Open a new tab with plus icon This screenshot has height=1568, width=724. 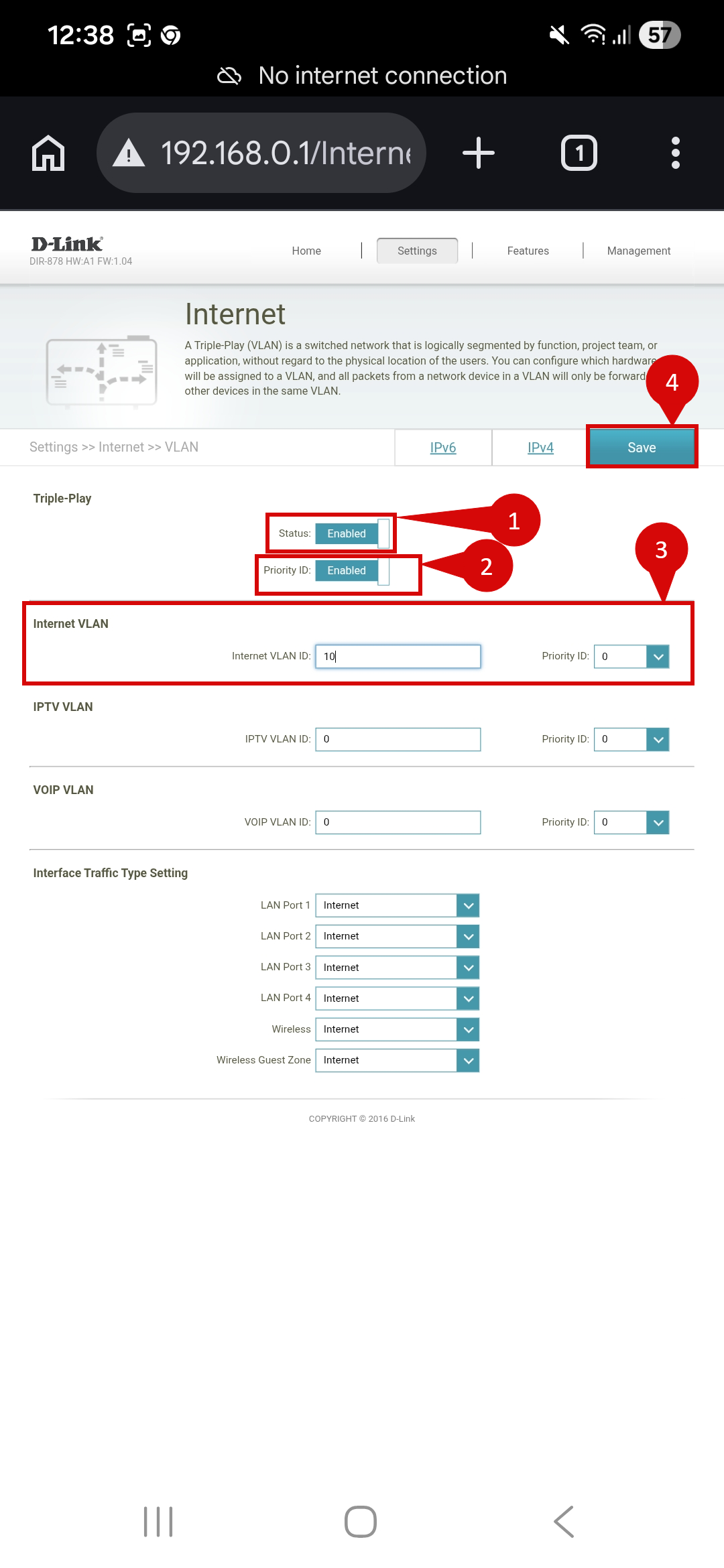click(479, 153)
